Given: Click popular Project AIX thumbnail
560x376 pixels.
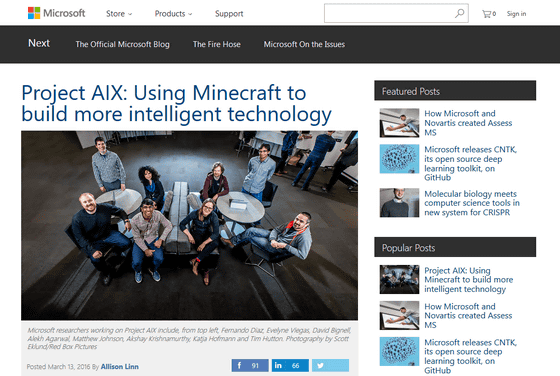Looking at the screenshot, I should (x=399, y=279).
